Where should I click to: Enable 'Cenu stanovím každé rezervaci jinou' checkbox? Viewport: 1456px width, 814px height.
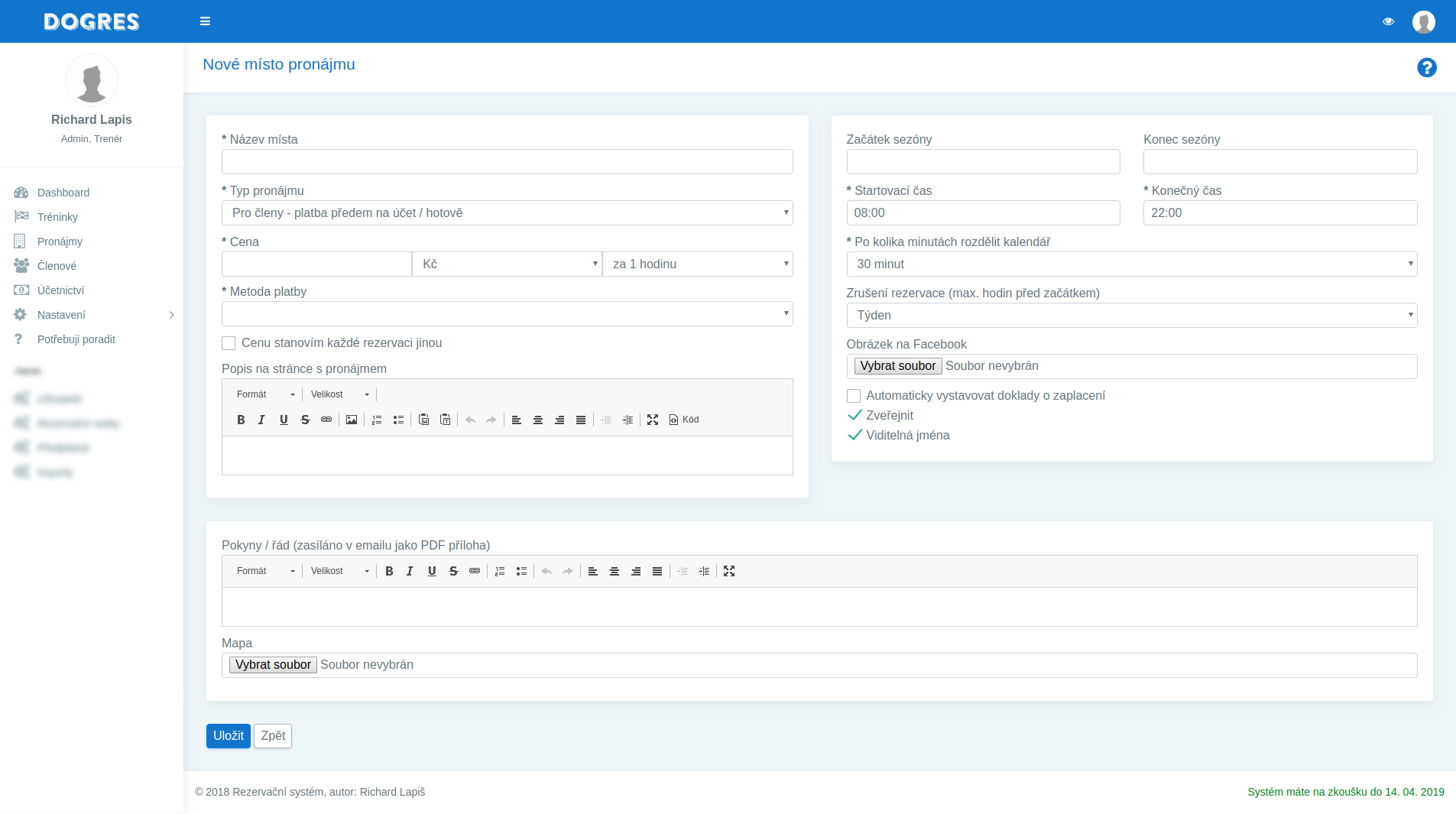point(229,343)
